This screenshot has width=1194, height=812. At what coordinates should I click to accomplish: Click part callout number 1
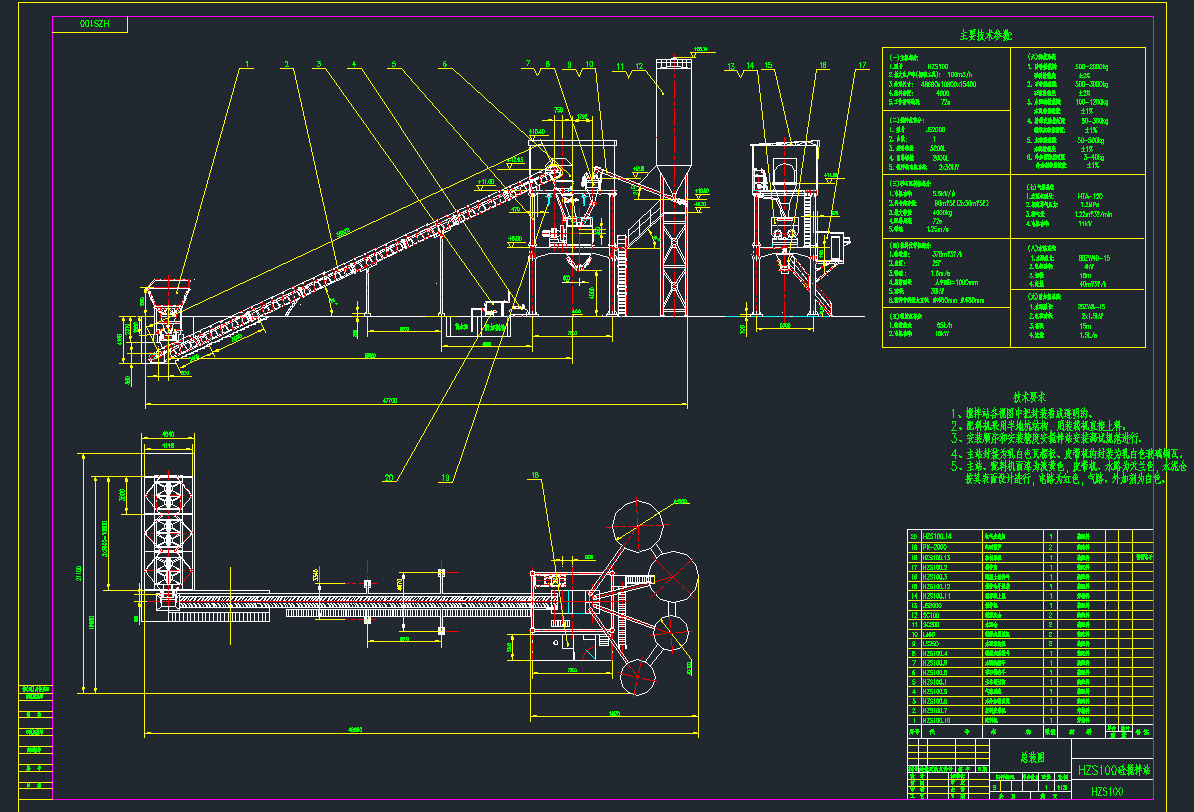(x=244, y=66)
